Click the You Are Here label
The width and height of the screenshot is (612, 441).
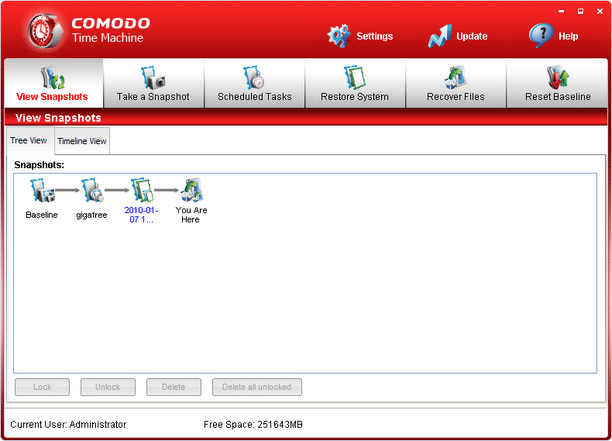point(191,215)
